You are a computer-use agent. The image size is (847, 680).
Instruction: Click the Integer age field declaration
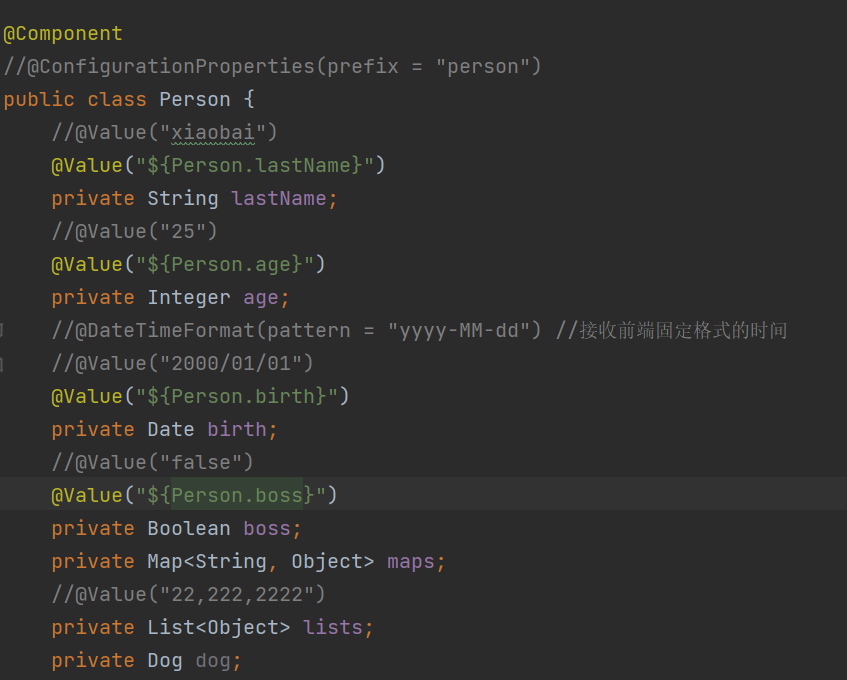pyautogui.click(x=171, y=298)
